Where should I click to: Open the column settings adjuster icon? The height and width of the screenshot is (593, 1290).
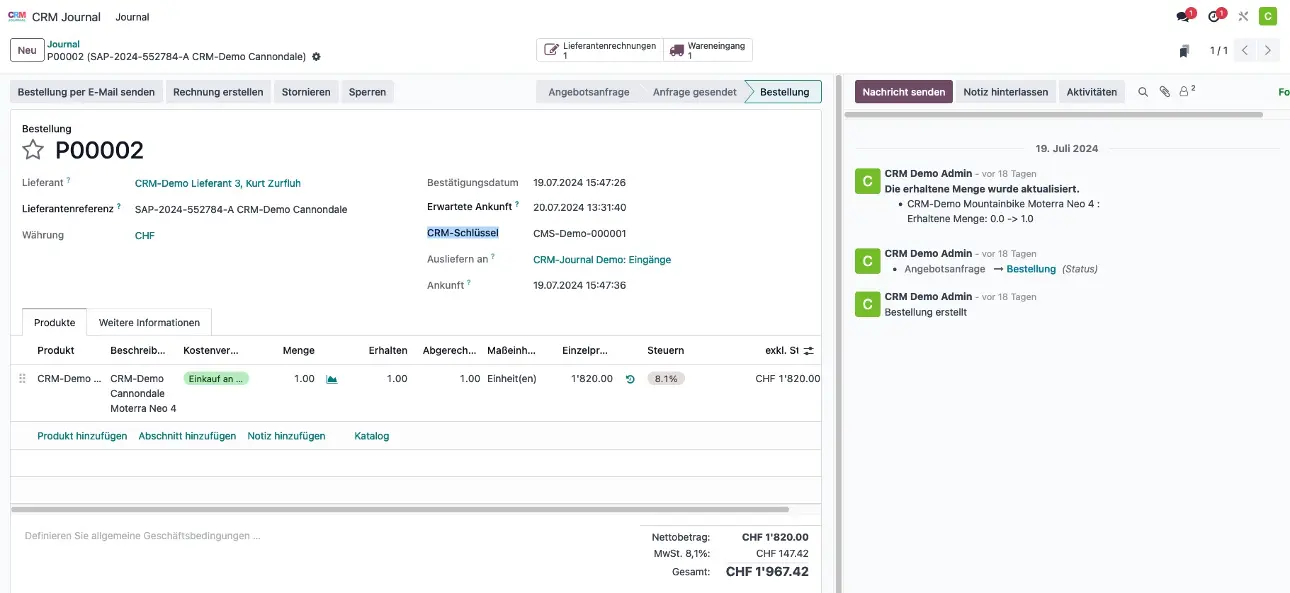point(809,351)
